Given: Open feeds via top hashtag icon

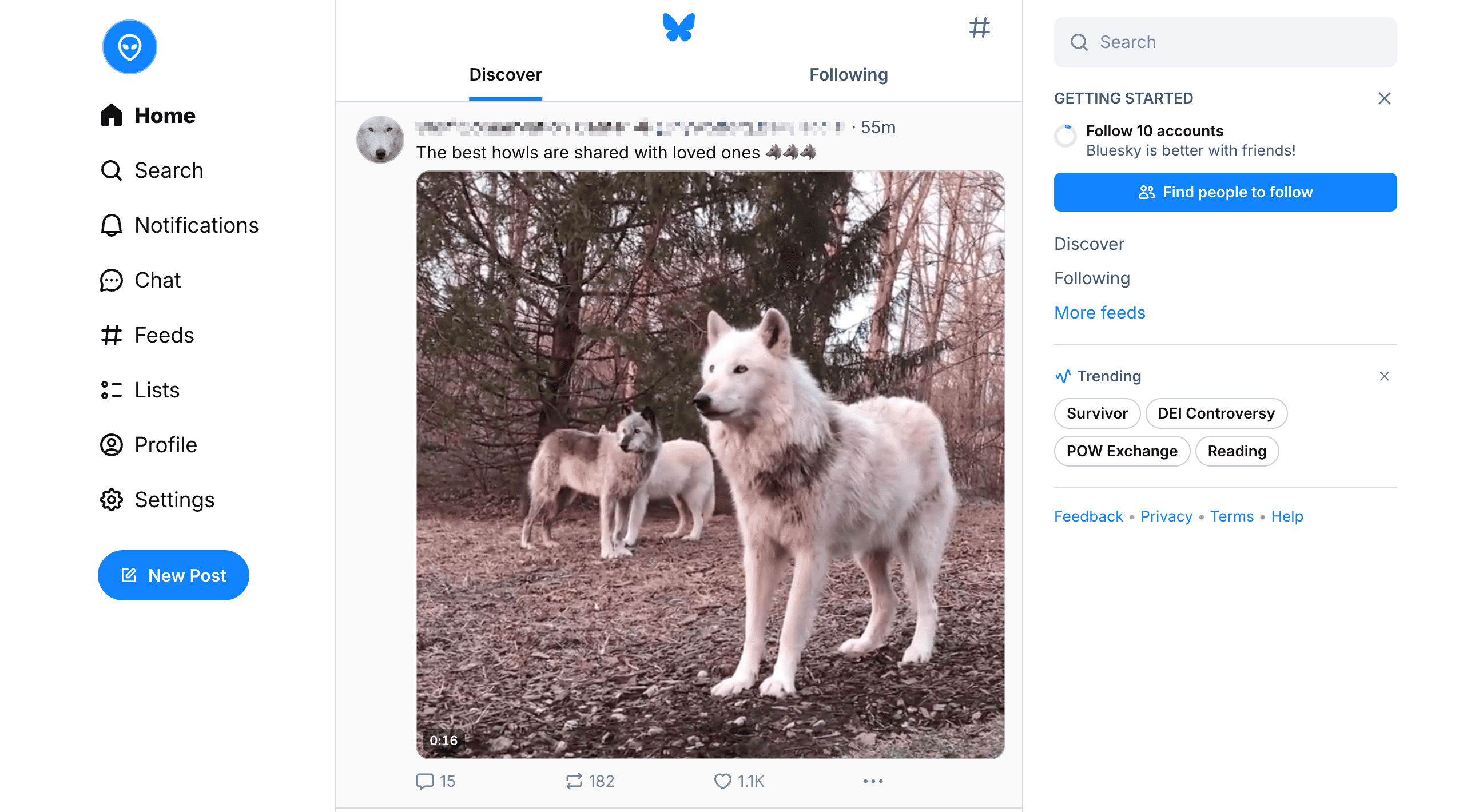Looking at the screenshot, I should (979, 27).
